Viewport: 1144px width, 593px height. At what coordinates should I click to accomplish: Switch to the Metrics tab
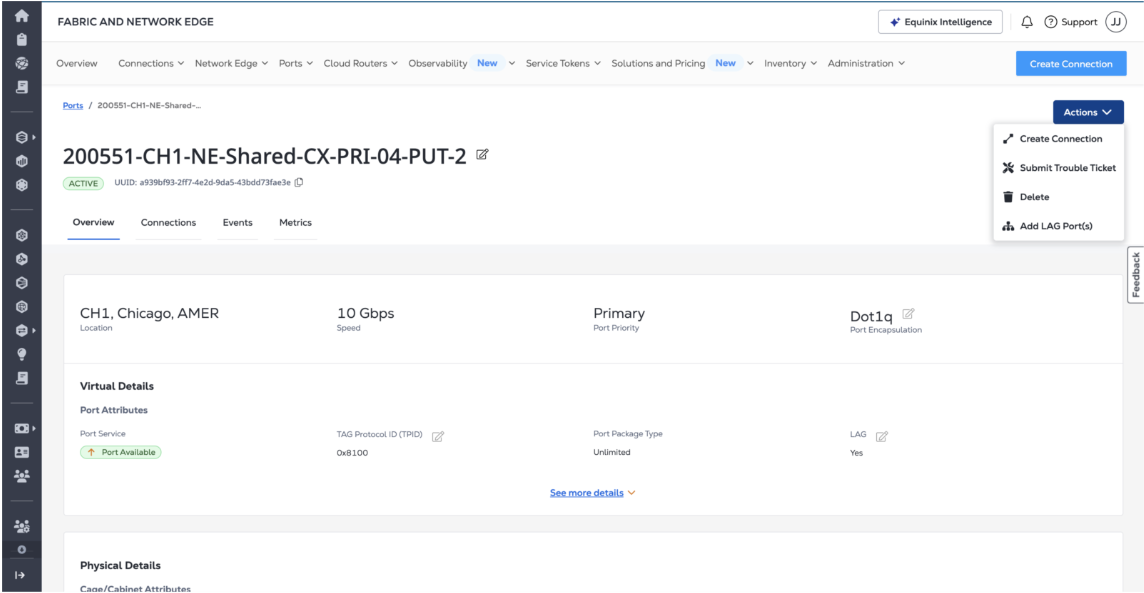(x=295, y=222)
